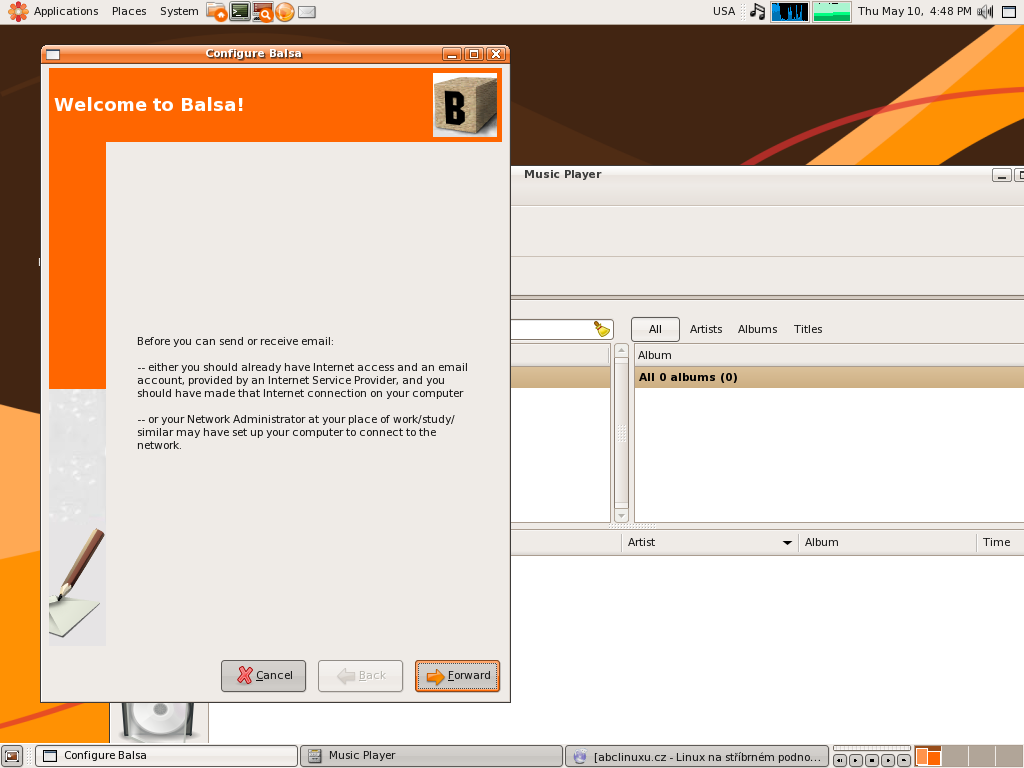Screen dimensions: 1024x768
Task: Switch to Albums filter in Music Player
Action: tap(758, 329)
